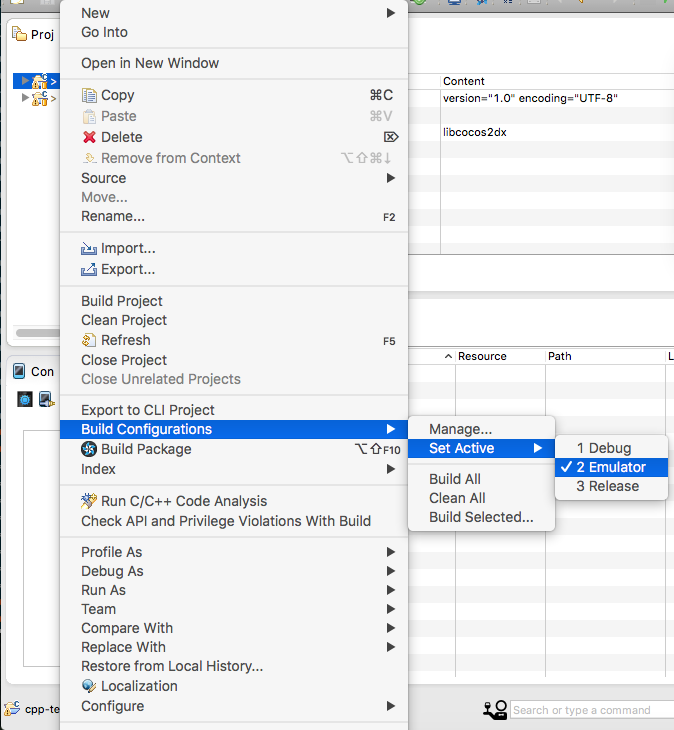674x730 pixels.
Task: Choose Clean Project from context menu
Action: tap(124, 320)
